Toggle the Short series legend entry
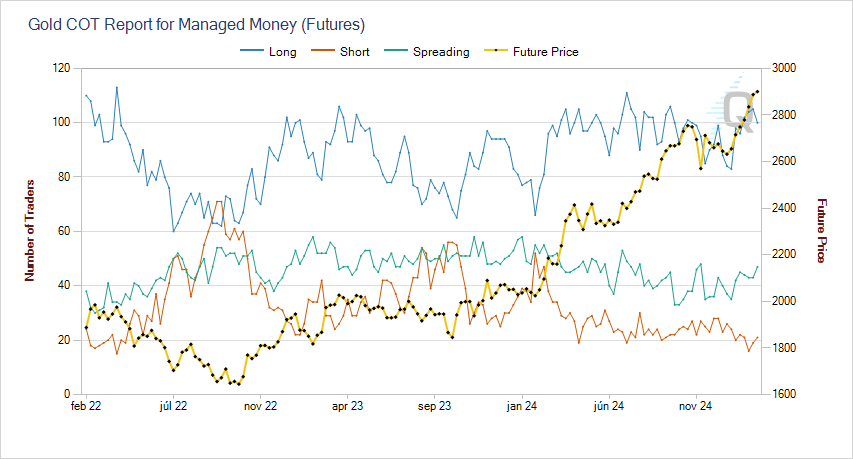The height and width of the screenshot is (459, 853). [354, 51]
